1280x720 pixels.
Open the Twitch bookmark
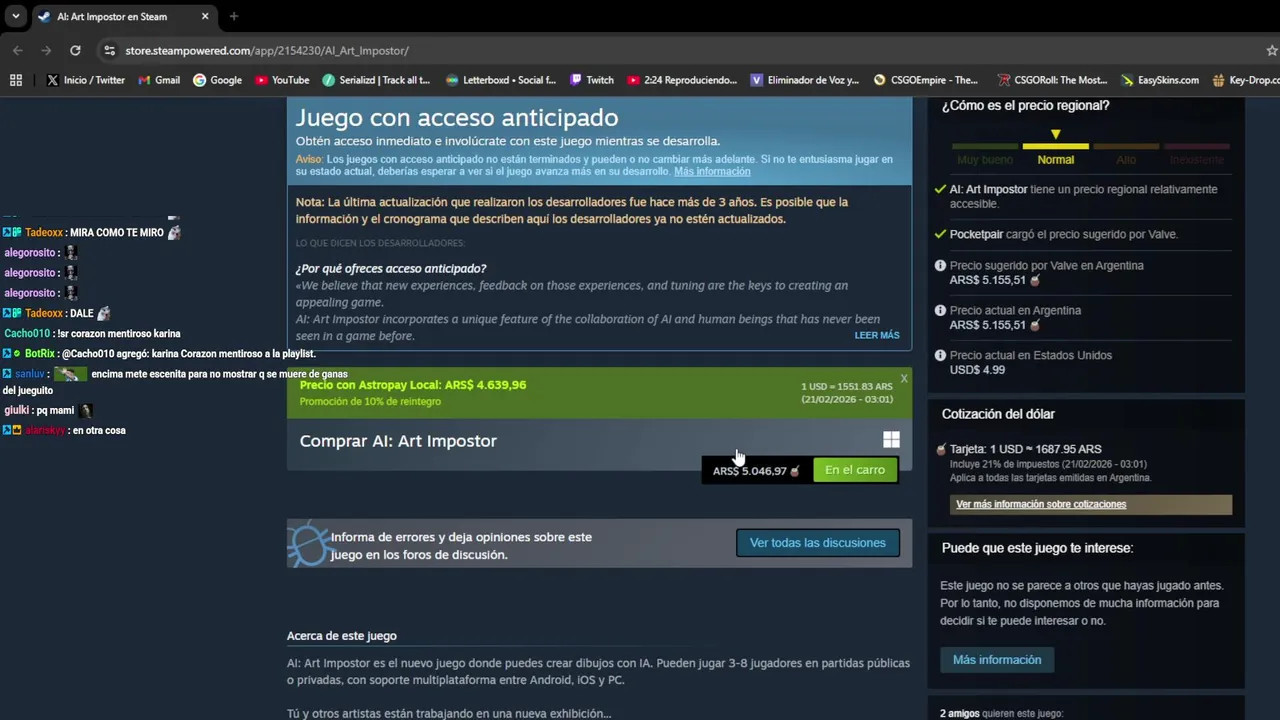(592, 80)
